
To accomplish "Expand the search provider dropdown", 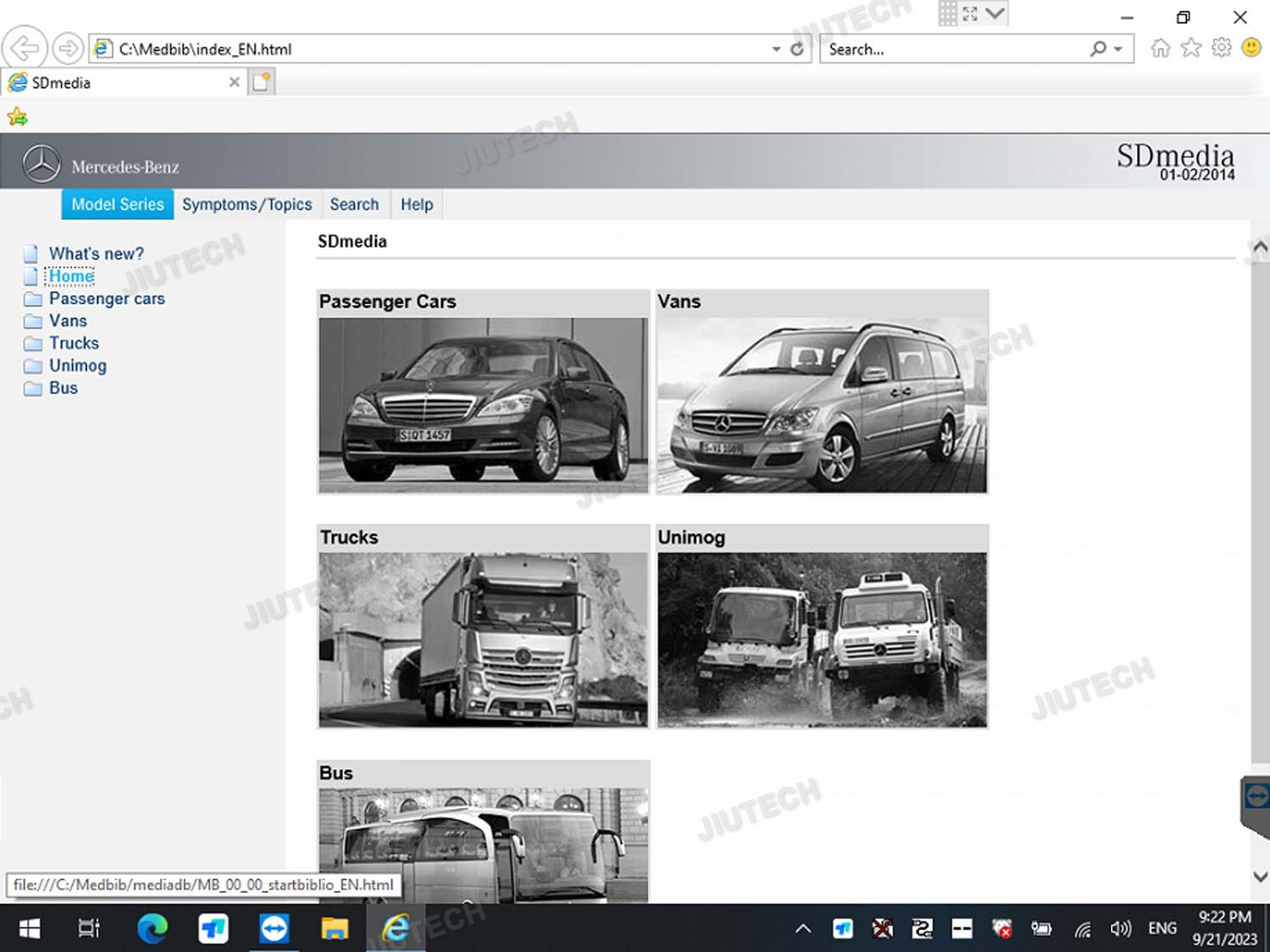I will pos(1118,49).
